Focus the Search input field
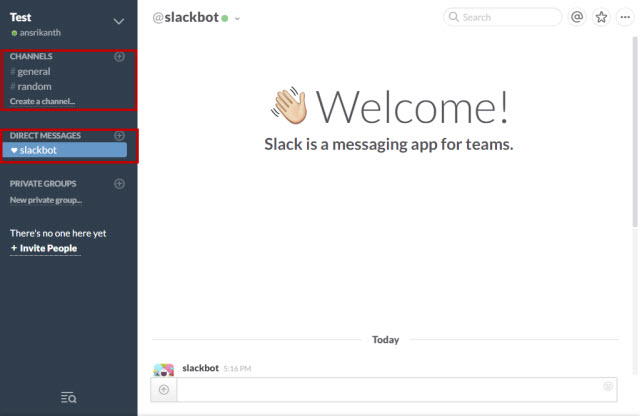 coord(502,17)
